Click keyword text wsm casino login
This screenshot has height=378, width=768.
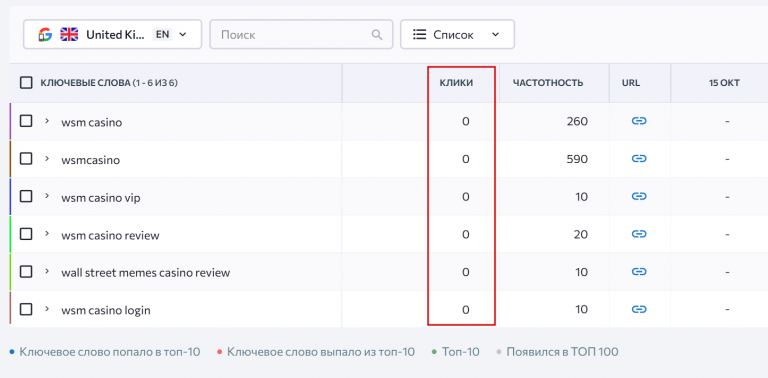pyautogui.click(x=106, y=310)
